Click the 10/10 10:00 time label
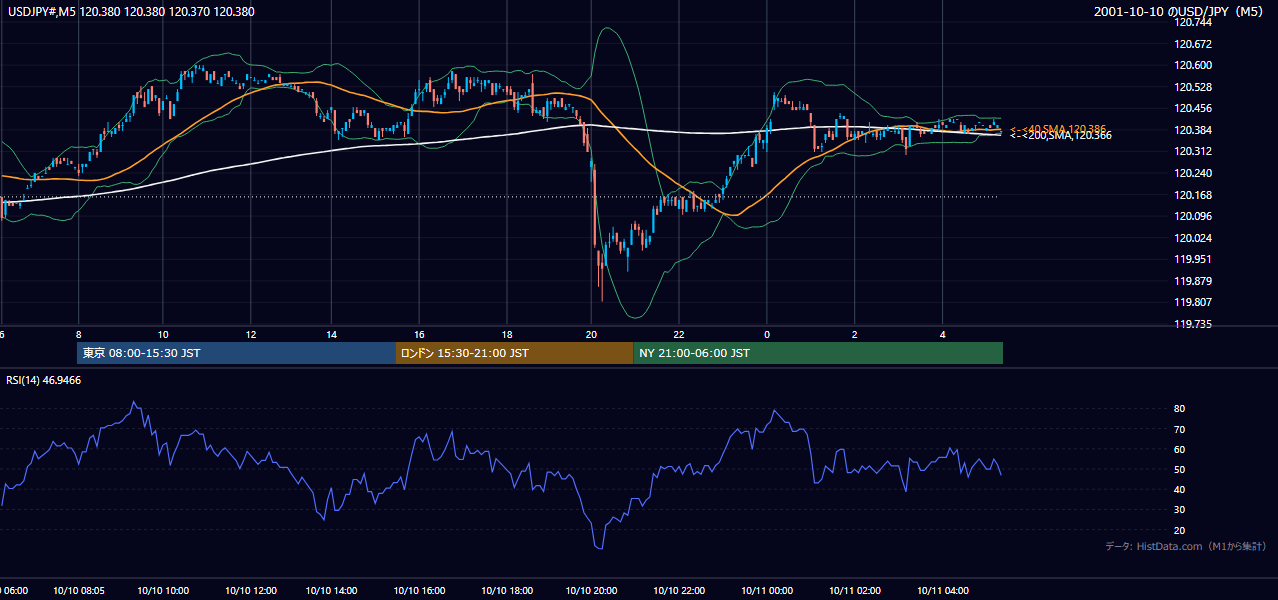 (163, 590)
